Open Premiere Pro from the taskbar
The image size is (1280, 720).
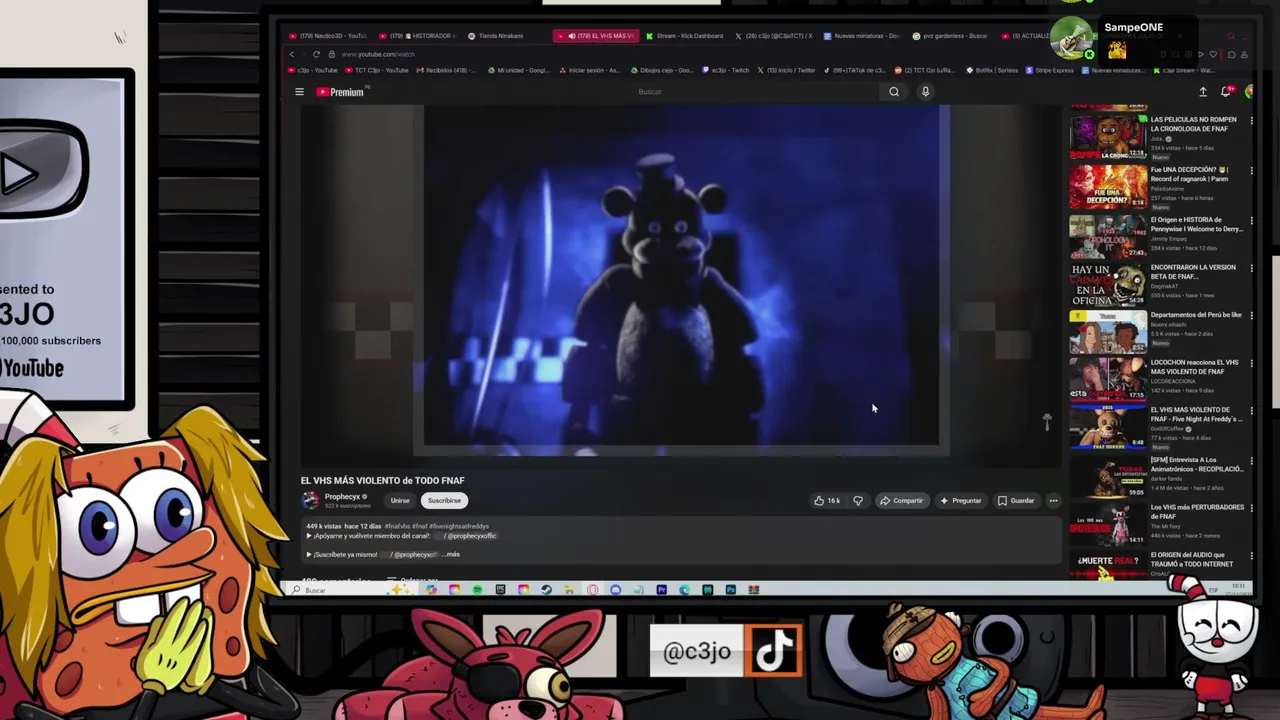(x=662, y=590)
